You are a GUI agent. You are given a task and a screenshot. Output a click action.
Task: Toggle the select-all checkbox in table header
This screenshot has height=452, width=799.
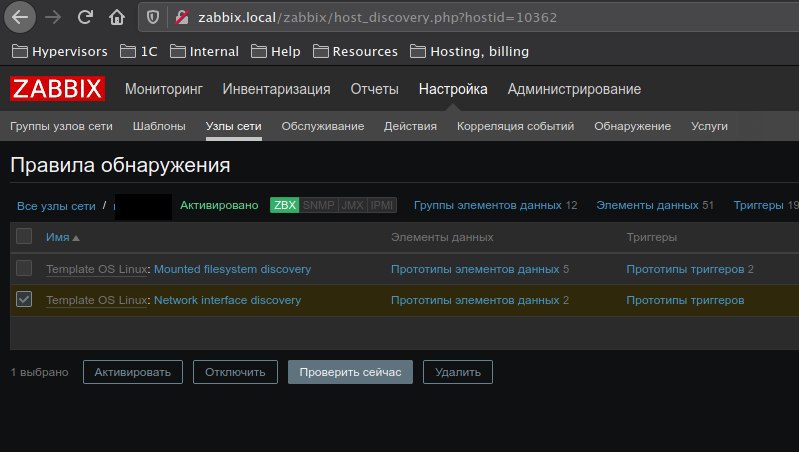coord(24,236)
